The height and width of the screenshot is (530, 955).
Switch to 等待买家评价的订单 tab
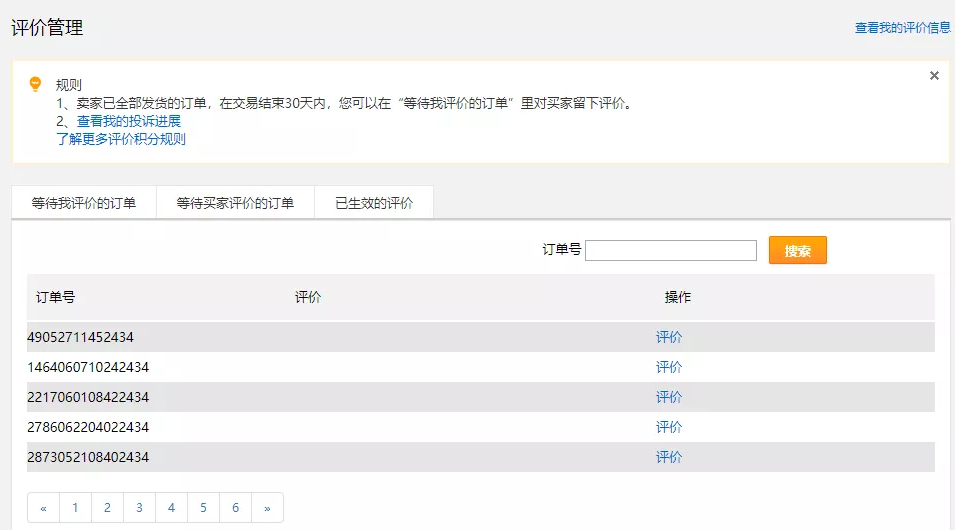tap(235, 203)
